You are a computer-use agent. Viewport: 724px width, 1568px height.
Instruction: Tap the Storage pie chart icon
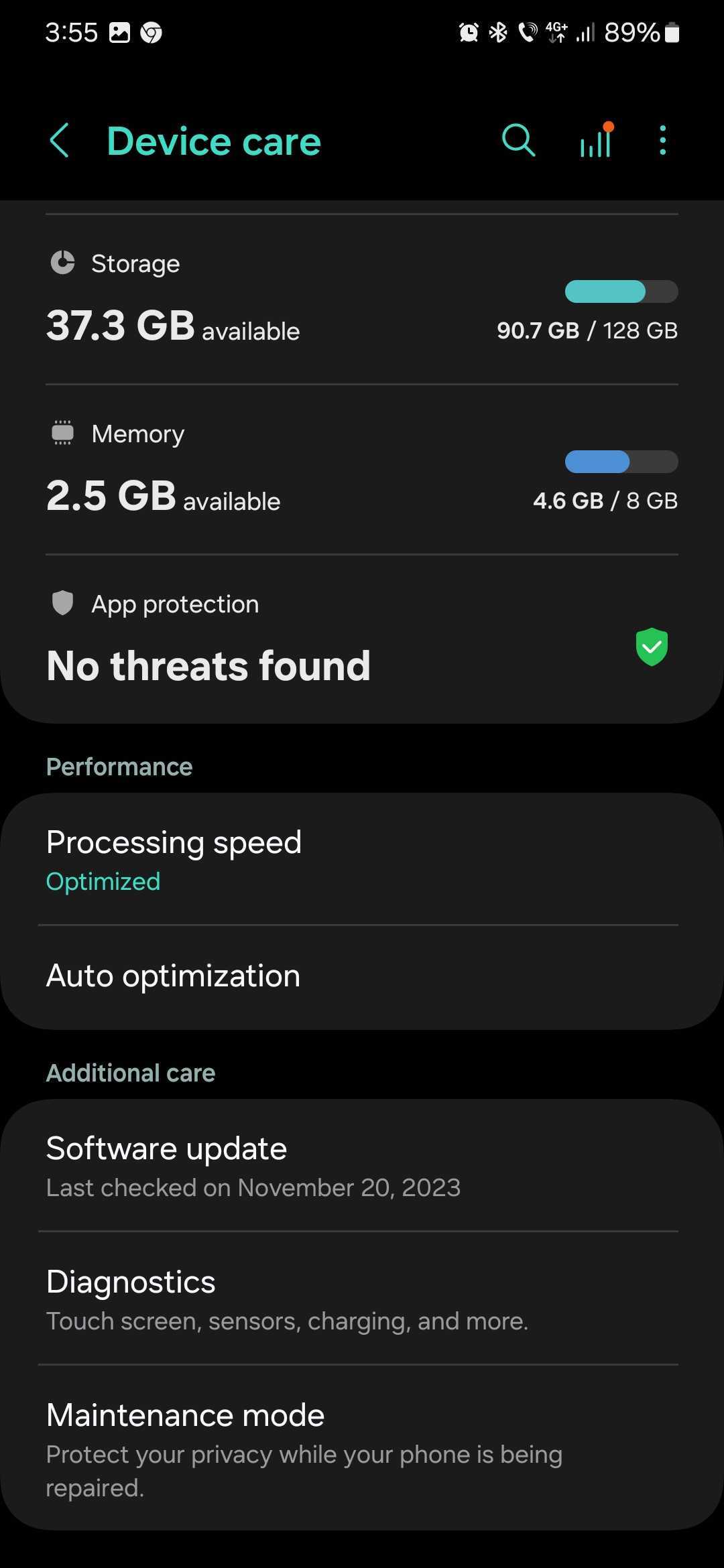(x=63, y=263)
